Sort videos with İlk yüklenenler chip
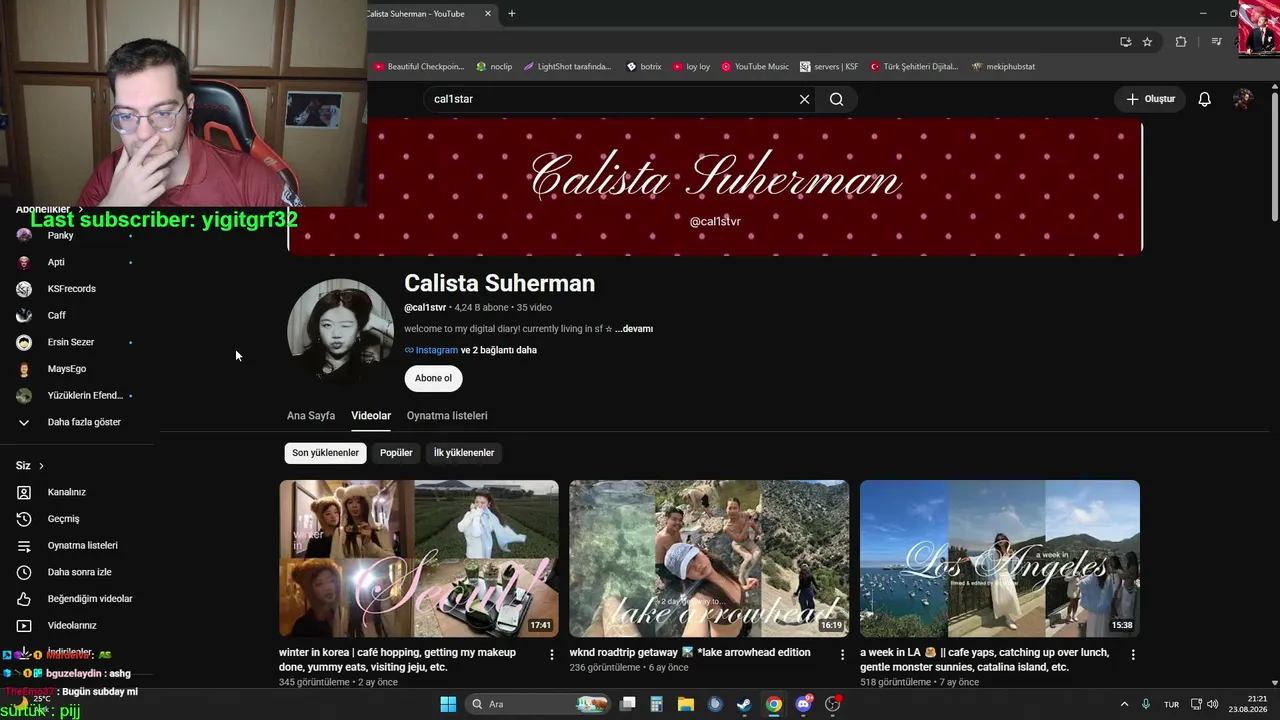1280x720 pixels. (x=464, y=453)
